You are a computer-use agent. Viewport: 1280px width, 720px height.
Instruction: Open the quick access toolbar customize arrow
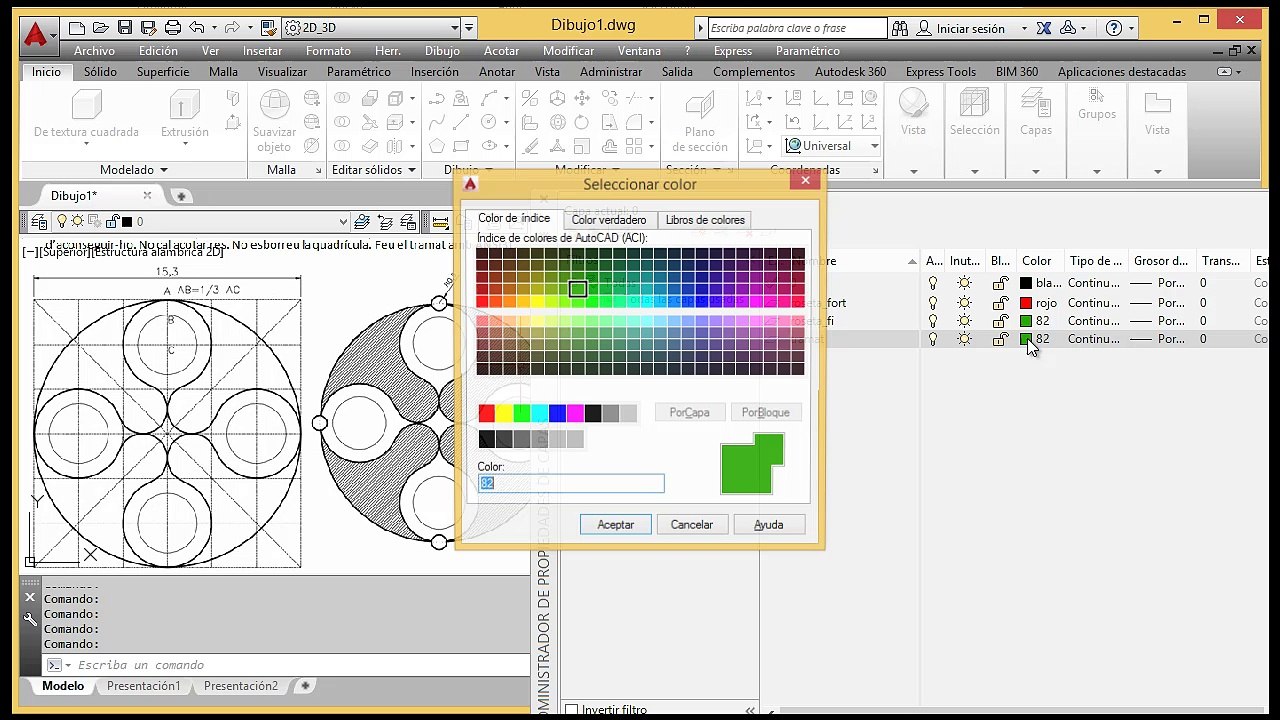[x=470, y=28]
